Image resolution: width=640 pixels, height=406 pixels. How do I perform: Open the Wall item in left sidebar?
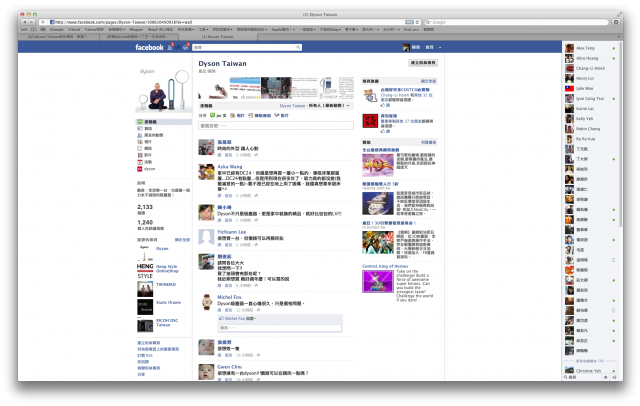click(164, 122)
